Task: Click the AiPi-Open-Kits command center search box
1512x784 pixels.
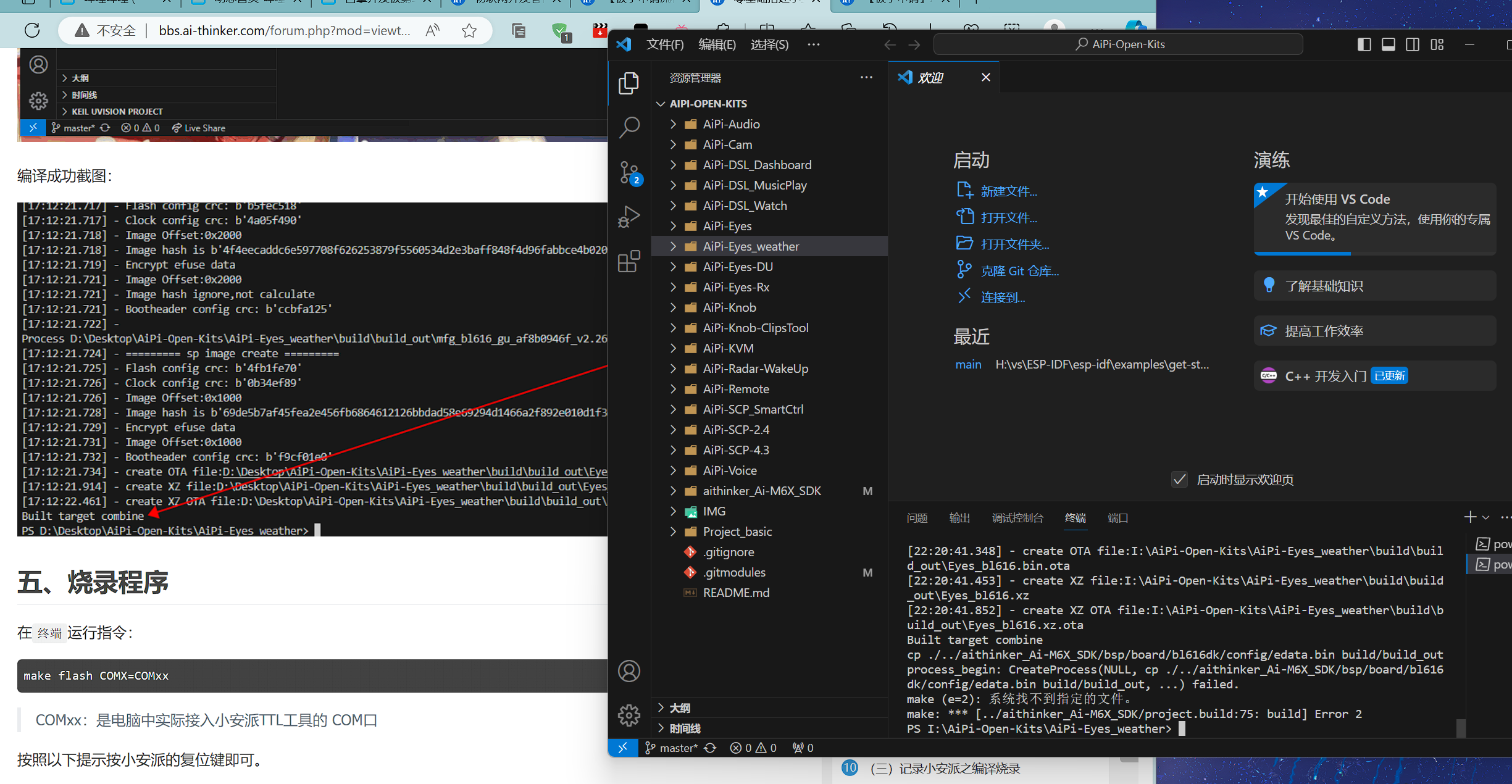Action: pos(1118,44)
